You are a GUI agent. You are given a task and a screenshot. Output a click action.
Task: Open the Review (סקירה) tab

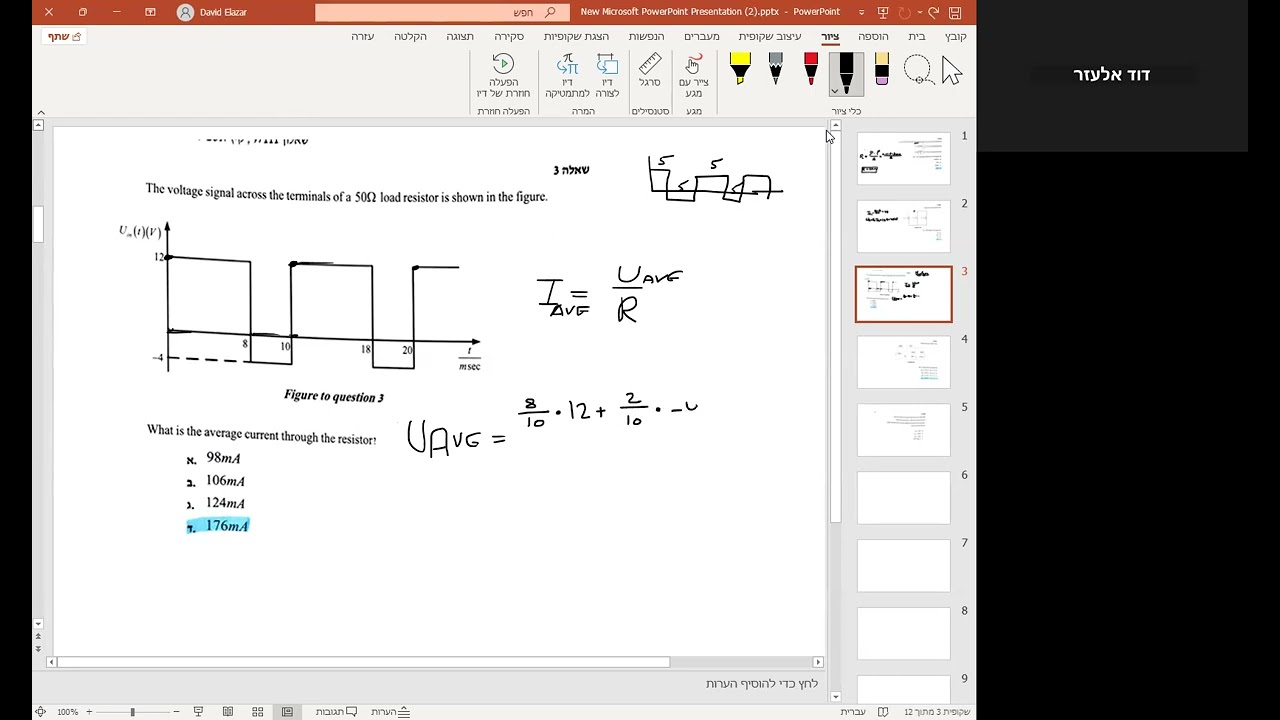pyautogui.click(x=509, y=36)
